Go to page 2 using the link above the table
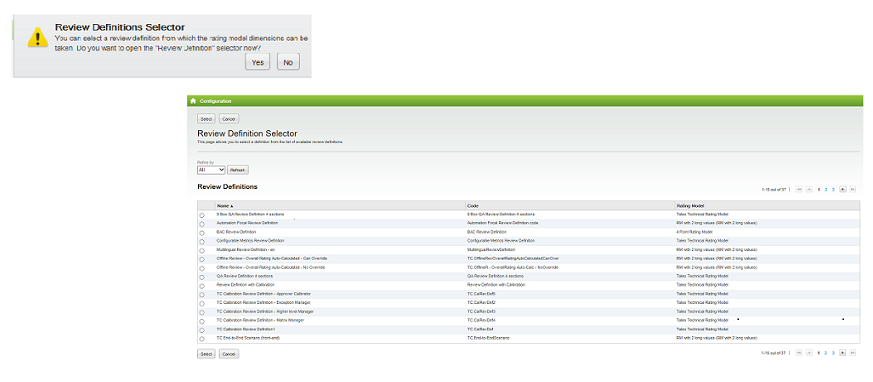873x382 pixels. (826, 189)
